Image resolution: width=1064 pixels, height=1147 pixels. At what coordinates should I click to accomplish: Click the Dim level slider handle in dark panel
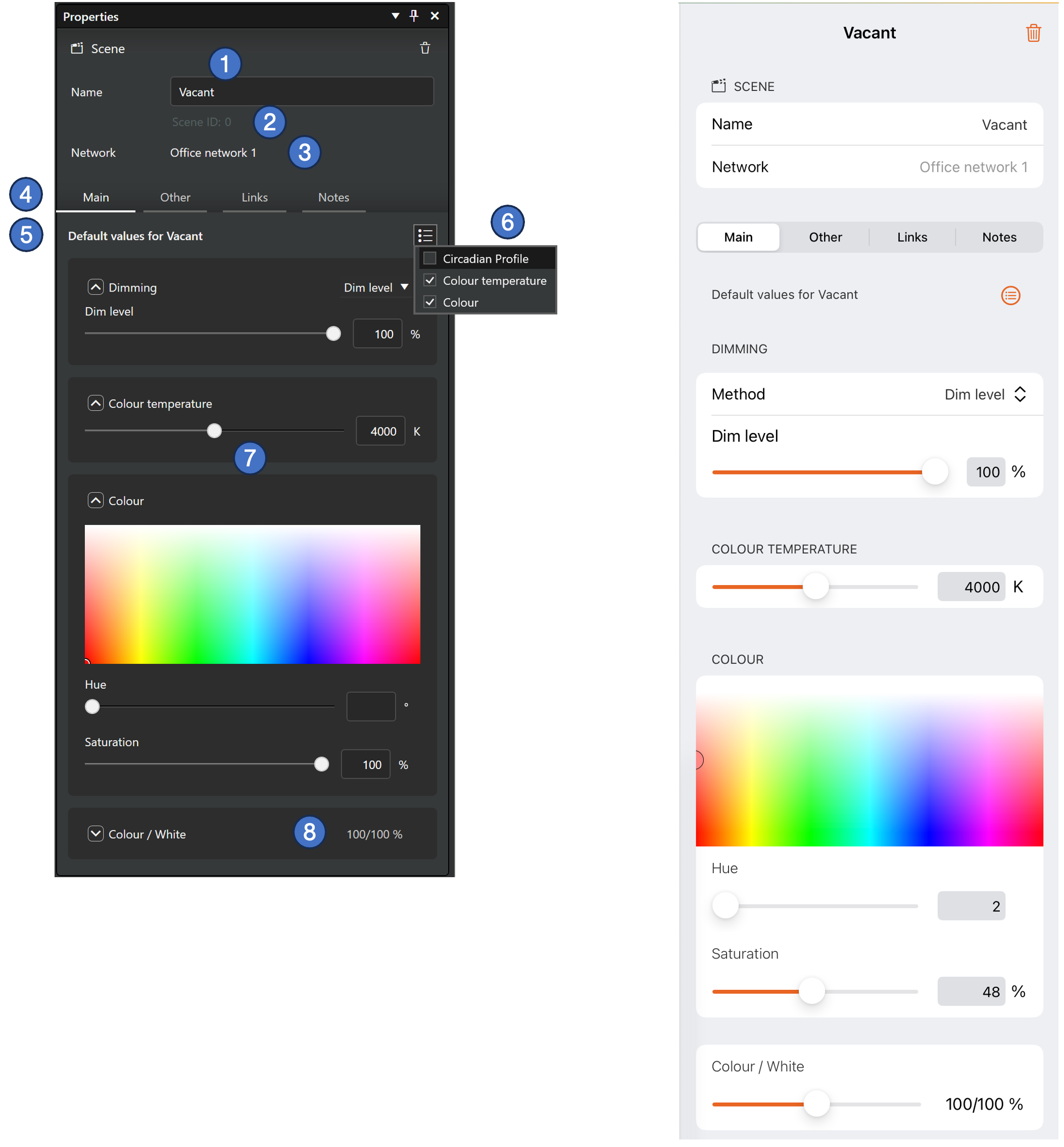(333, 334)
